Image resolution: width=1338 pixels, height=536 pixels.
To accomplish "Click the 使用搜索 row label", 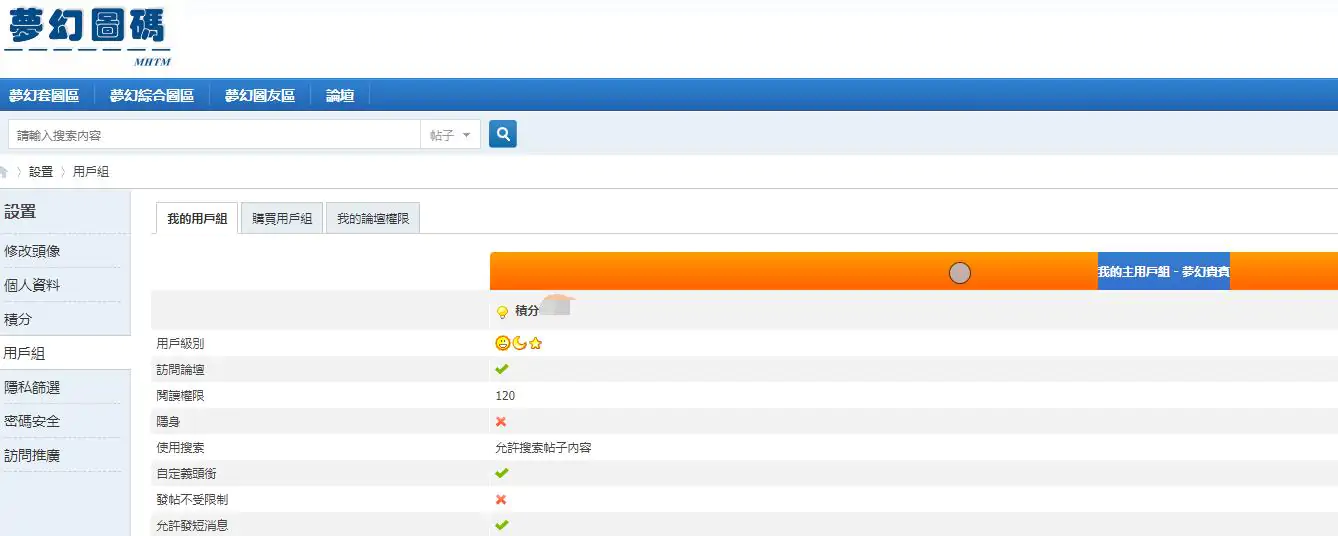I will click(180, 448).
